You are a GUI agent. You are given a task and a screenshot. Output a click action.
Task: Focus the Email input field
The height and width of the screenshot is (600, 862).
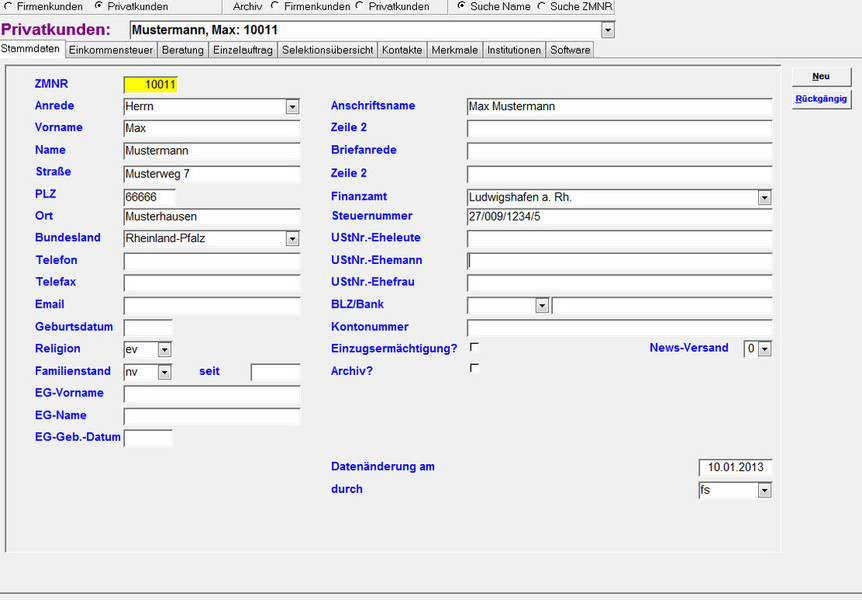(x=212, y=305)
